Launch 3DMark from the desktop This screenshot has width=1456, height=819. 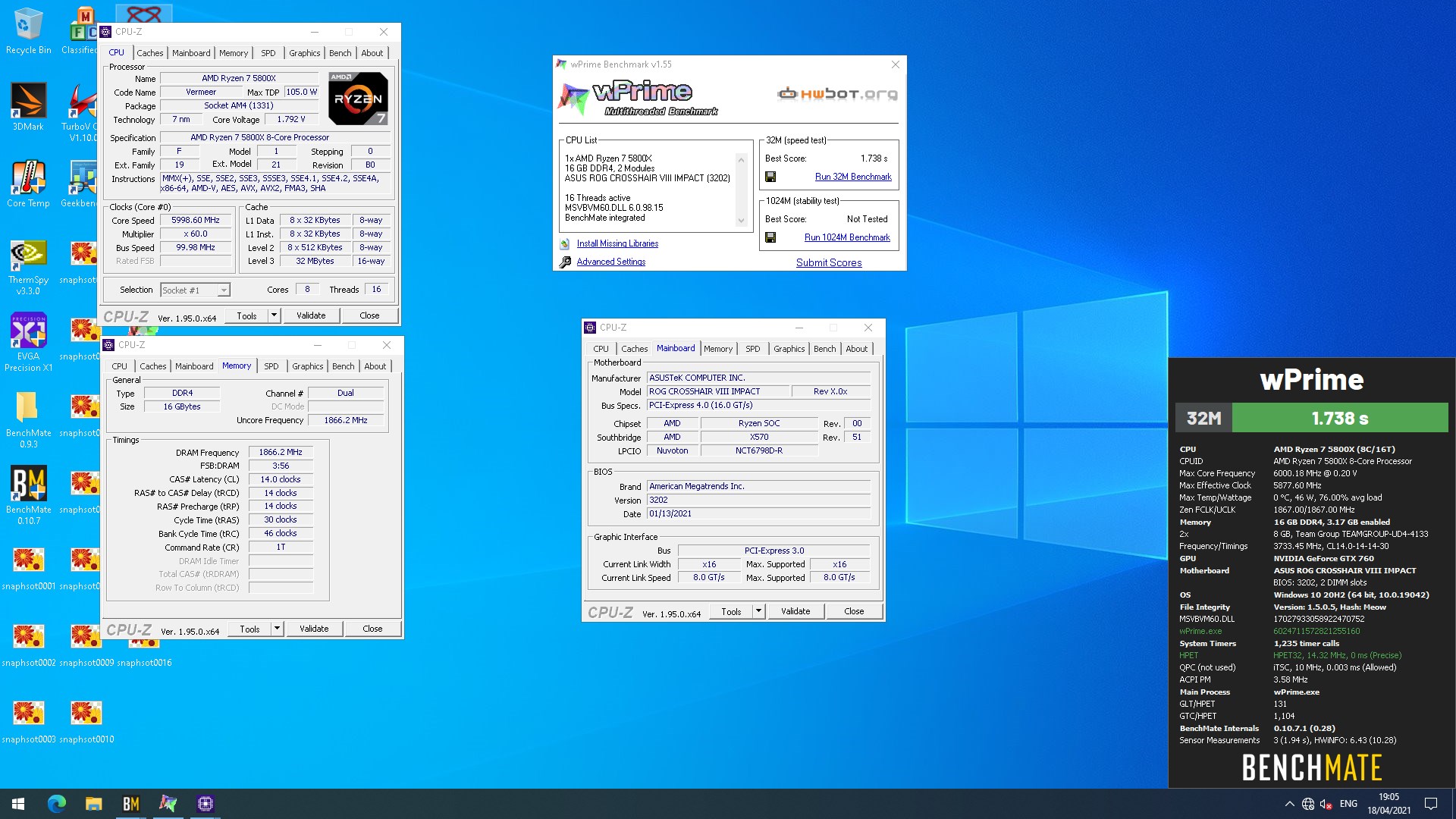(x=28, y=107)
